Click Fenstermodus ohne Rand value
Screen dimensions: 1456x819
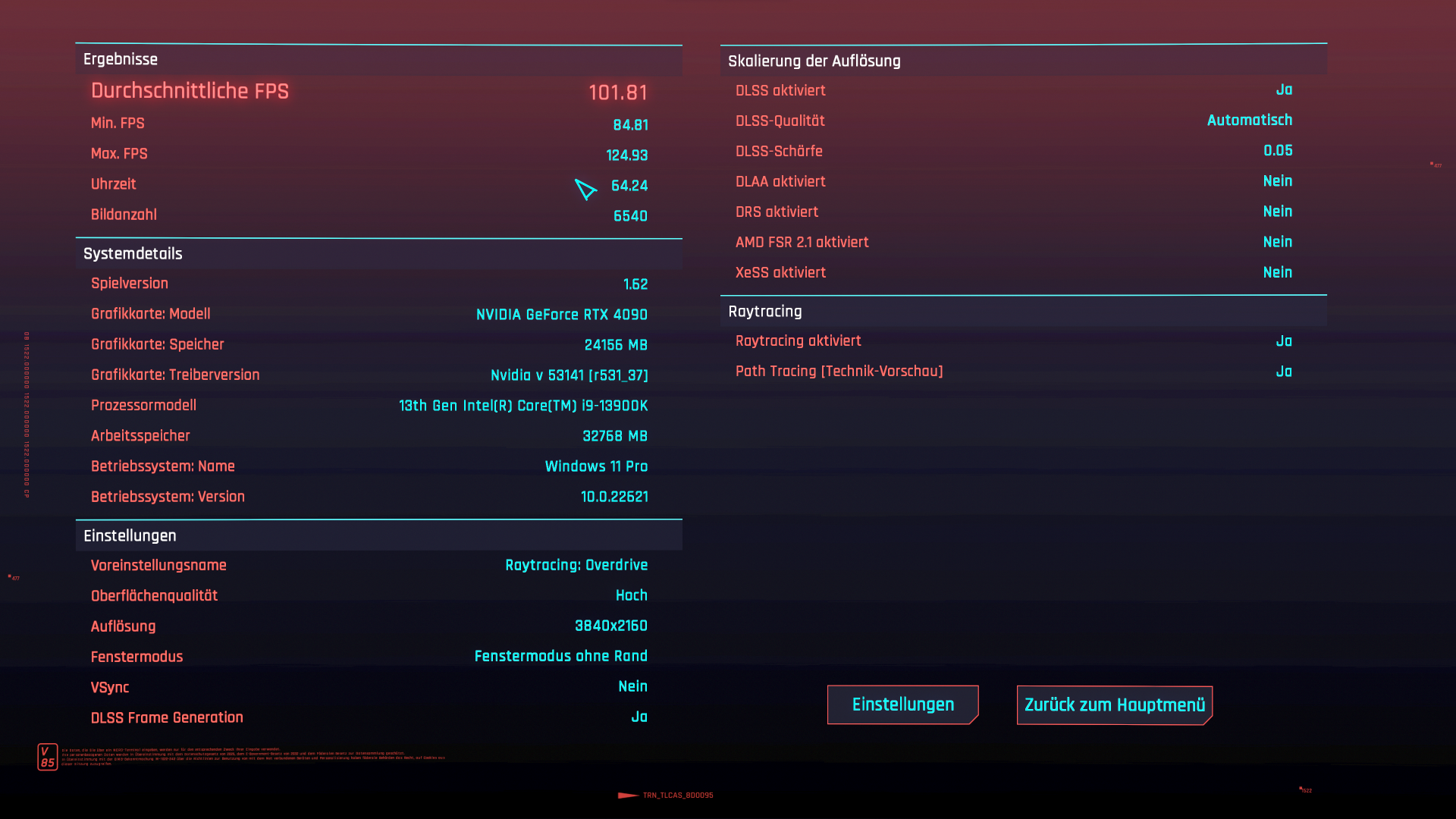click(560, 656)
